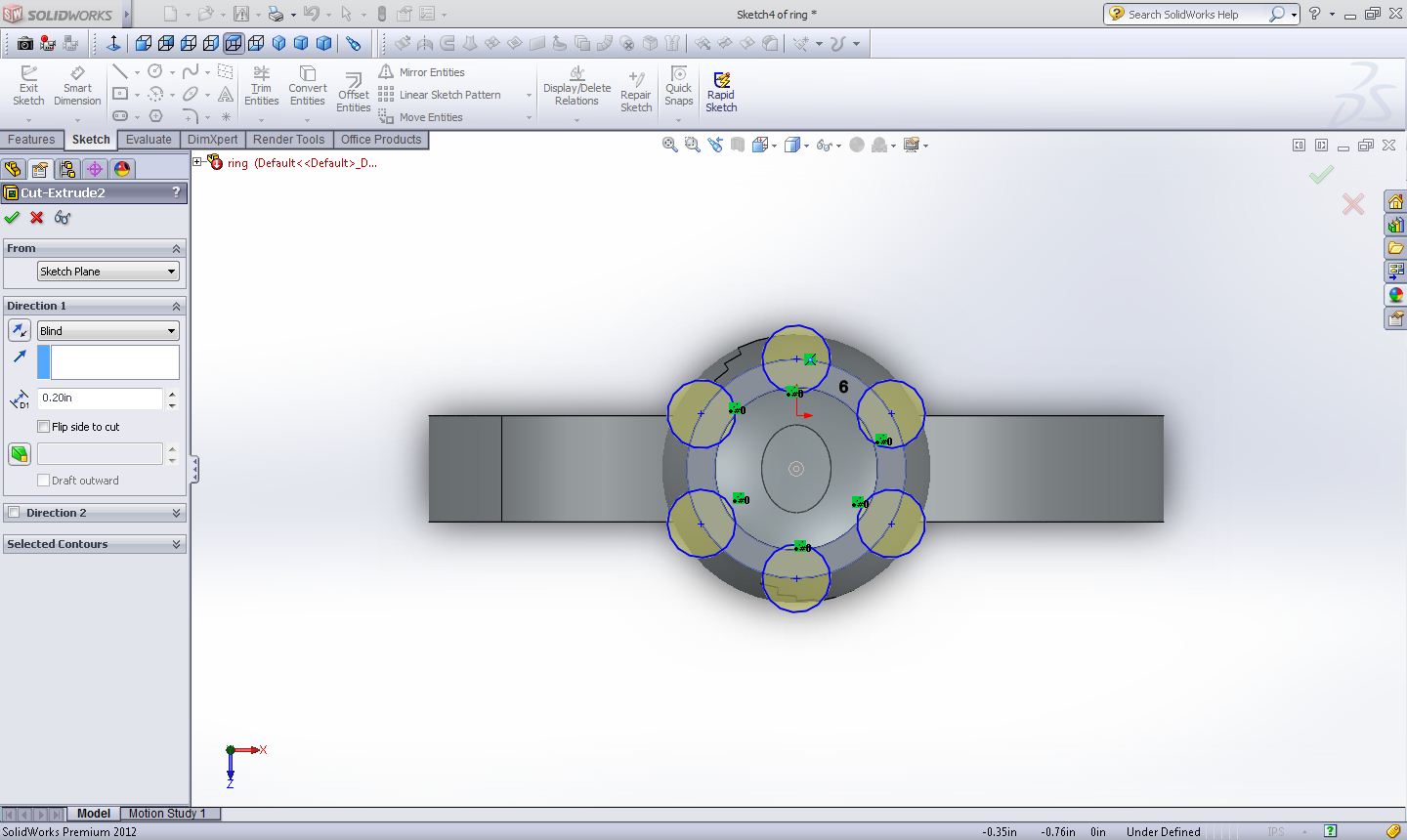Select the Line sketch tool
1407x840 pixels.
click(120, 71)
